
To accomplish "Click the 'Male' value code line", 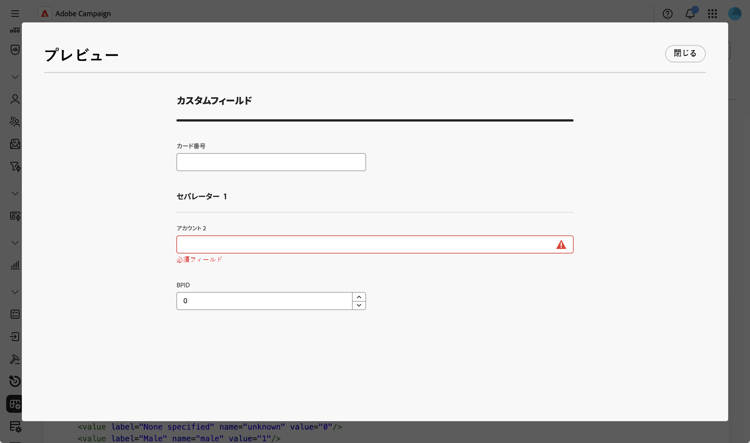I will pyautogui.click(x=179, y=438).
